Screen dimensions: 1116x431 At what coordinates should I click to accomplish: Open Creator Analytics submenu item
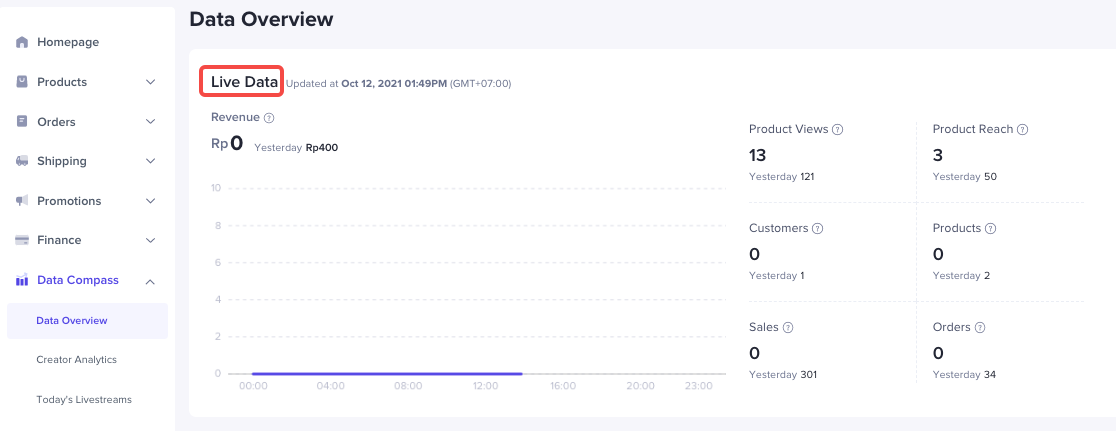[76, 359]
